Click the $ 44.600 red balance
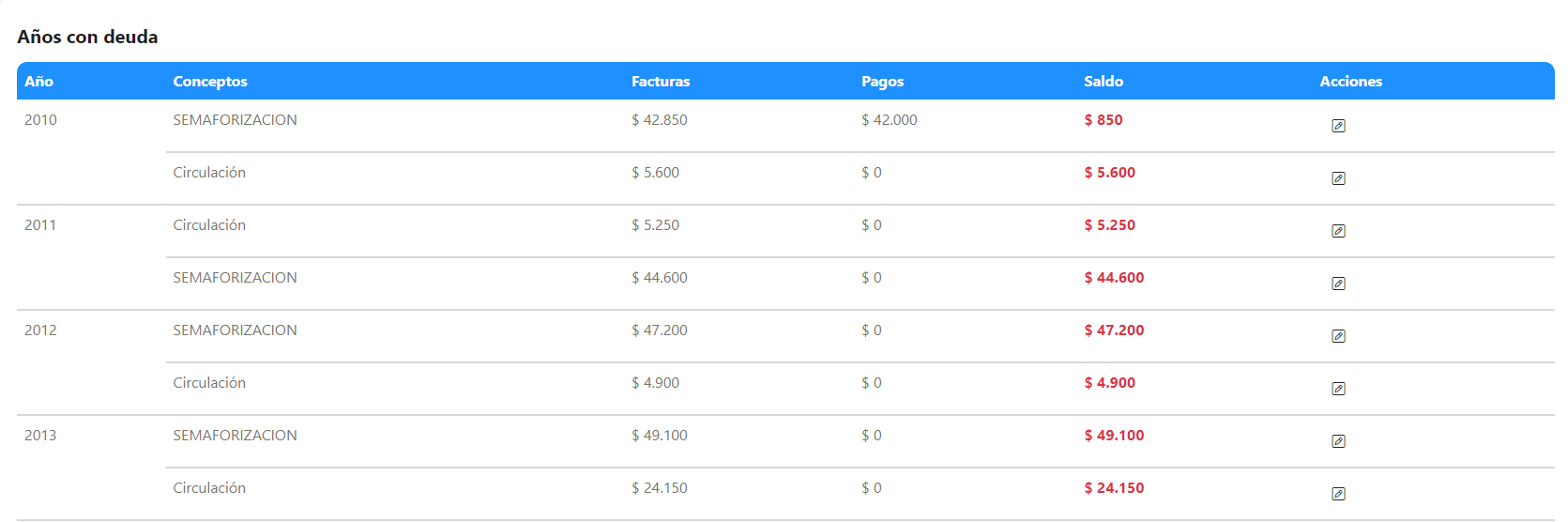Viewport: 1568px width, 522px height. pos(1114,278)
